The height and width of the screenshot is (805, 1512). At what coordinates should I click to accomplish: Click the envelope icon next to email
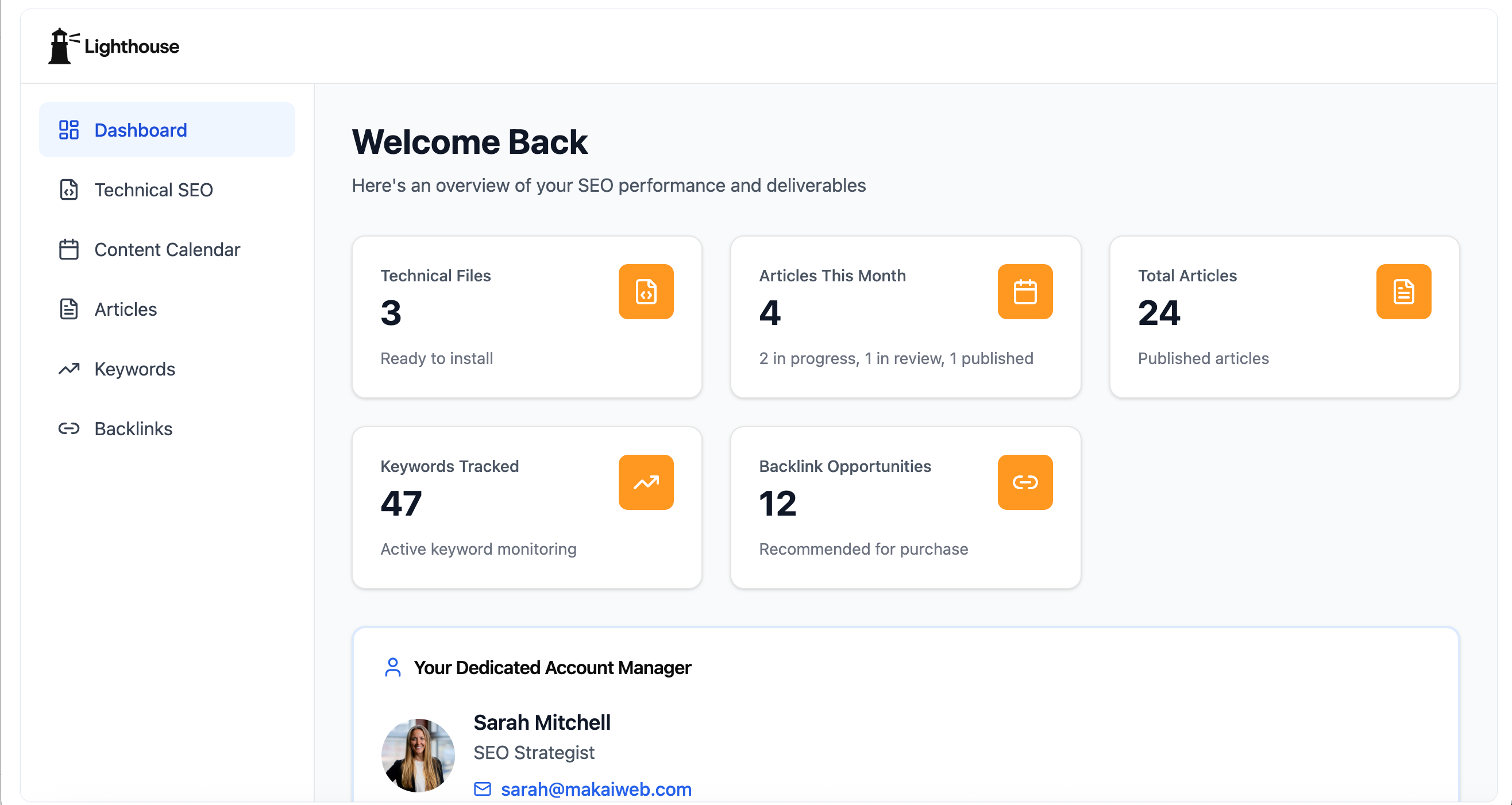[482, 789]
